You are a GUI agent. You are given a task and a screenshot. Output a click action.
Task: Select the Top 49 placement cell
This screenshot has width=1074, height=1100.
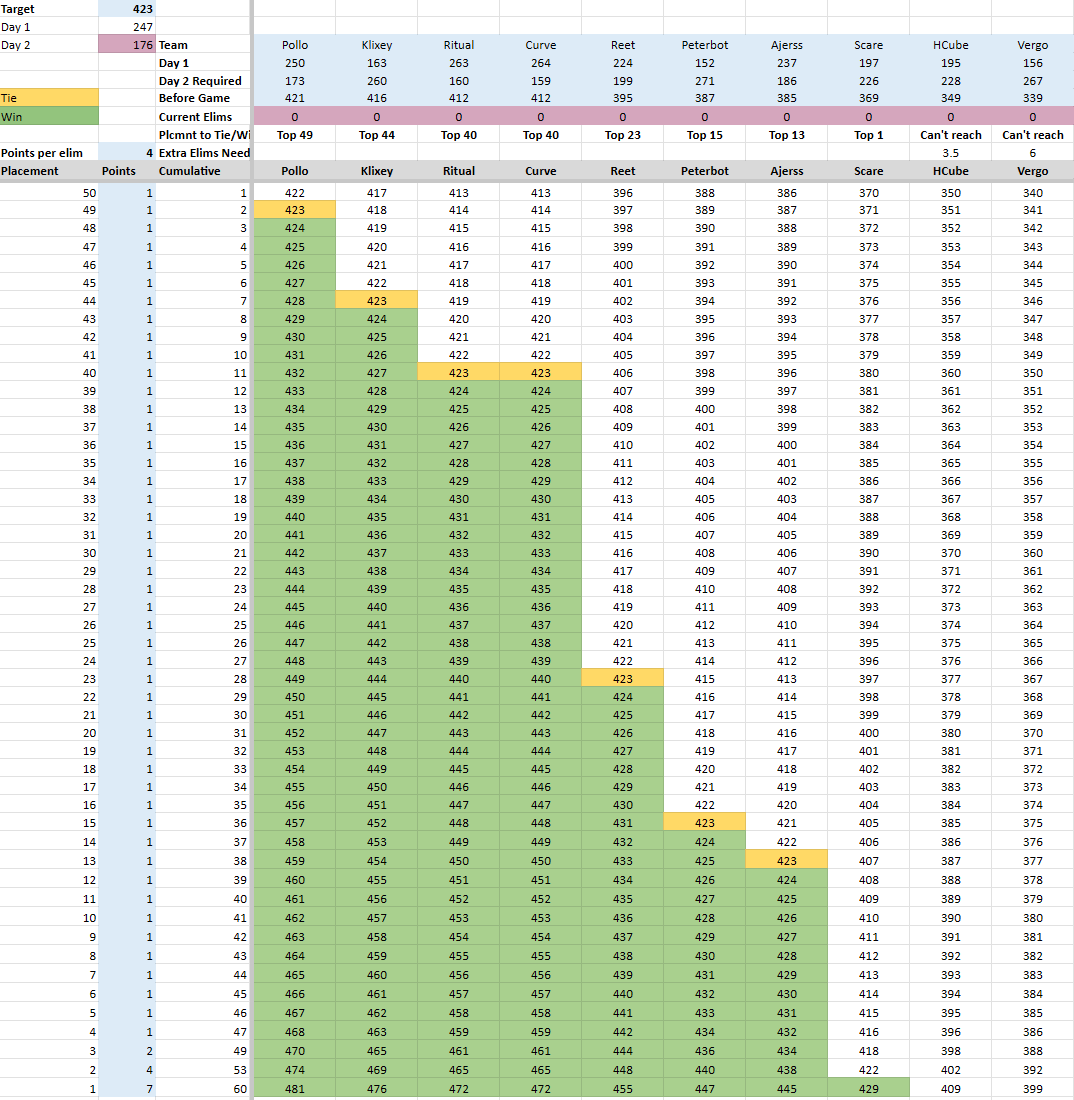click(295, 135)
